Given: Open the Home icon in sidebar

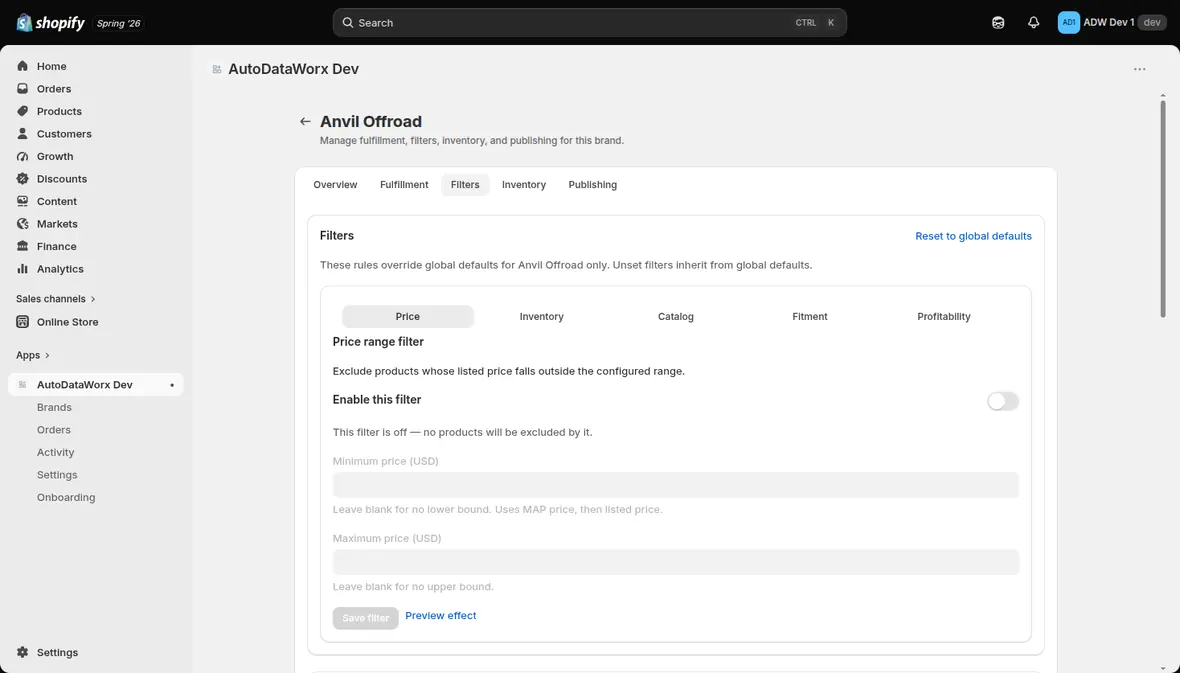Looking at the screenshot, I should point(23,66).
